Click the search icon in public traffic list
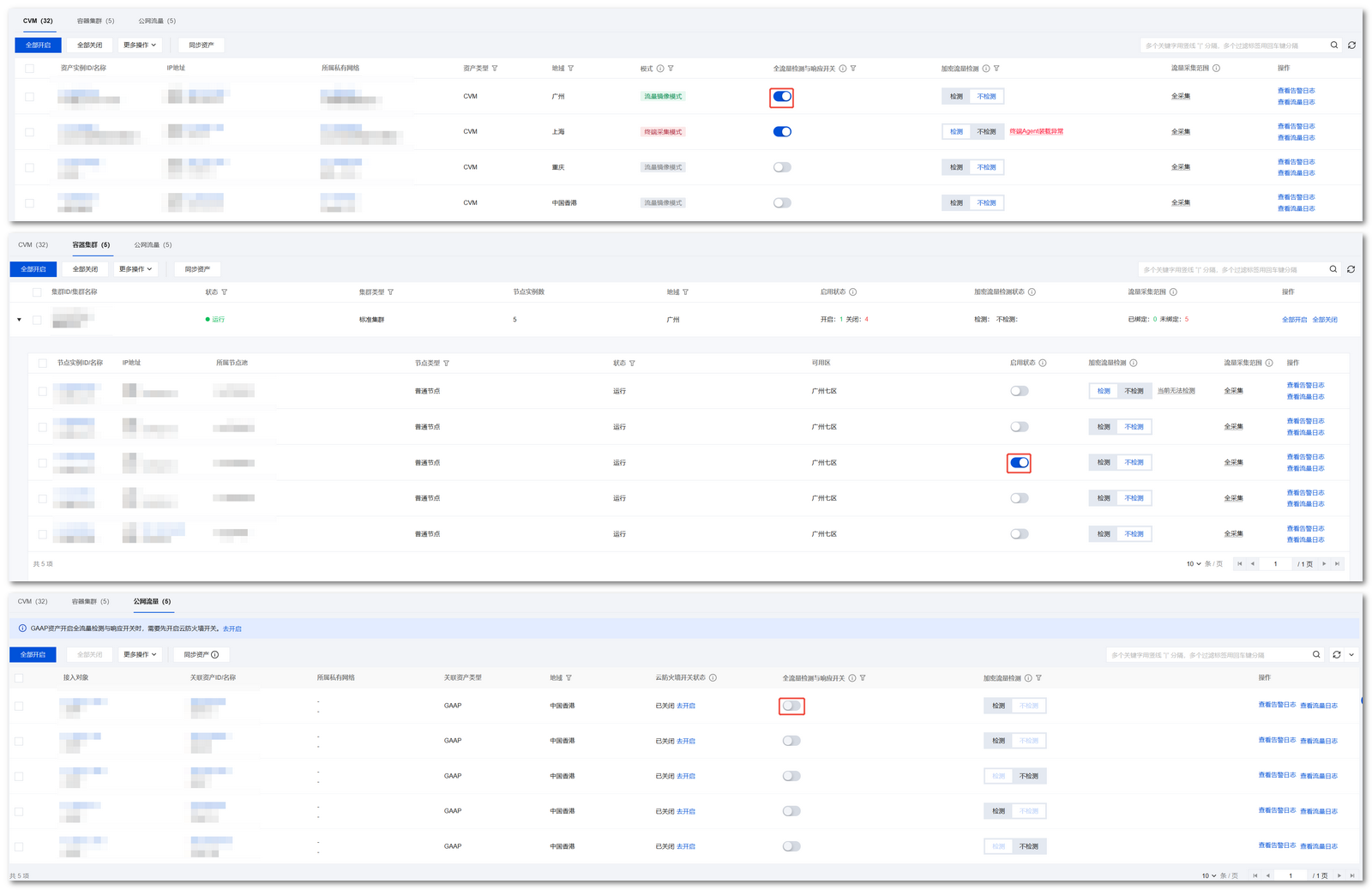Image resolution: width=1372 pixels, height=890 pixels. tap(1316, 655)
